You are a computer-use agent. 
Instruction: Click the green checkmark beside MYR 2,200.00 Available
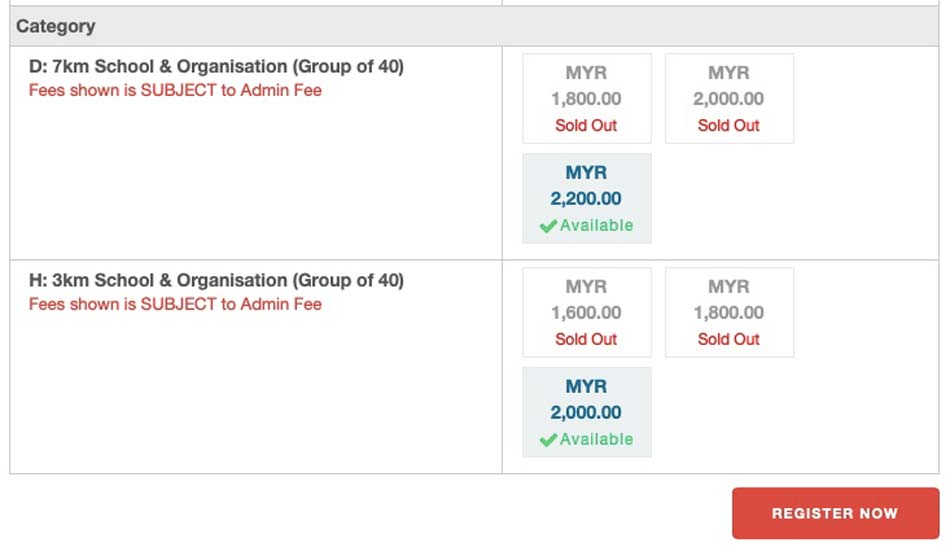[548, 226]
